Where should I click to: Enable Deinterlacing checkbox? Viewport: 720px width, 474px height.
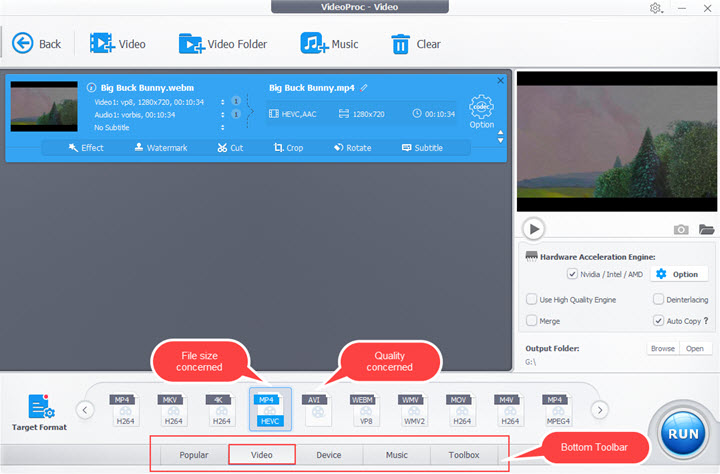658,299
